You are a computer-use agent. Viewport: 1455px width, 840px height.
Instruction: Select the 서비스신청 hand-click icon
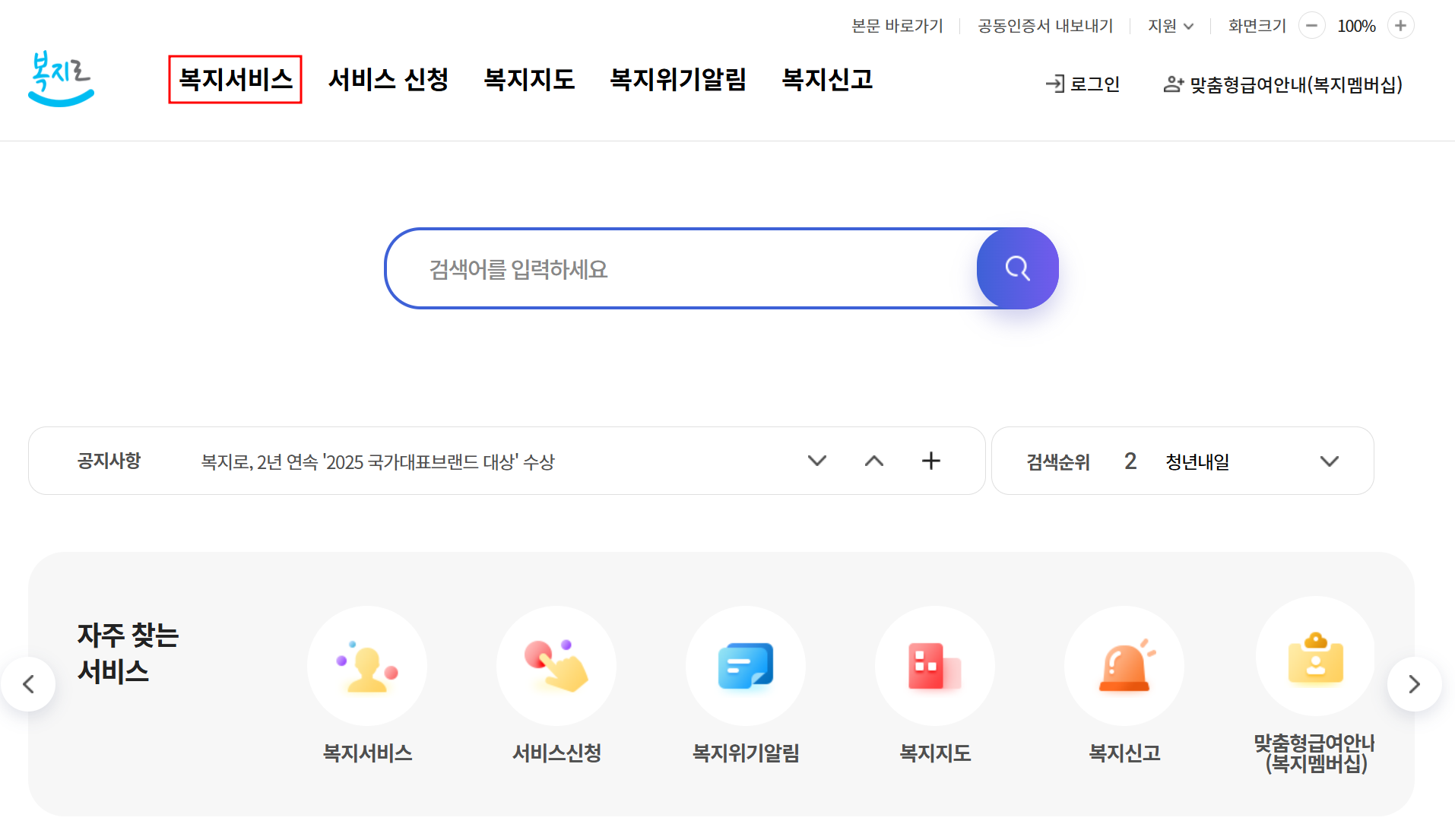(556, 666)
